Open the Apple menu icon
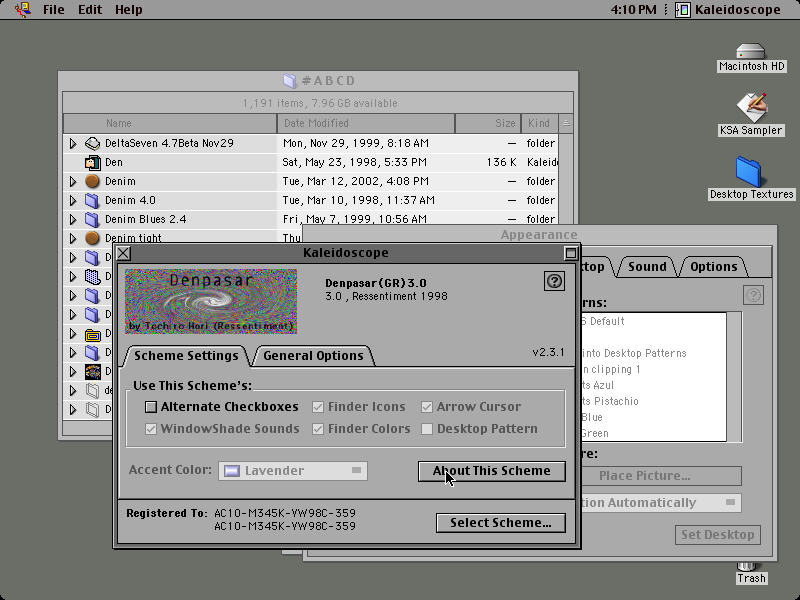800x600 pixels. coord(22,9)
